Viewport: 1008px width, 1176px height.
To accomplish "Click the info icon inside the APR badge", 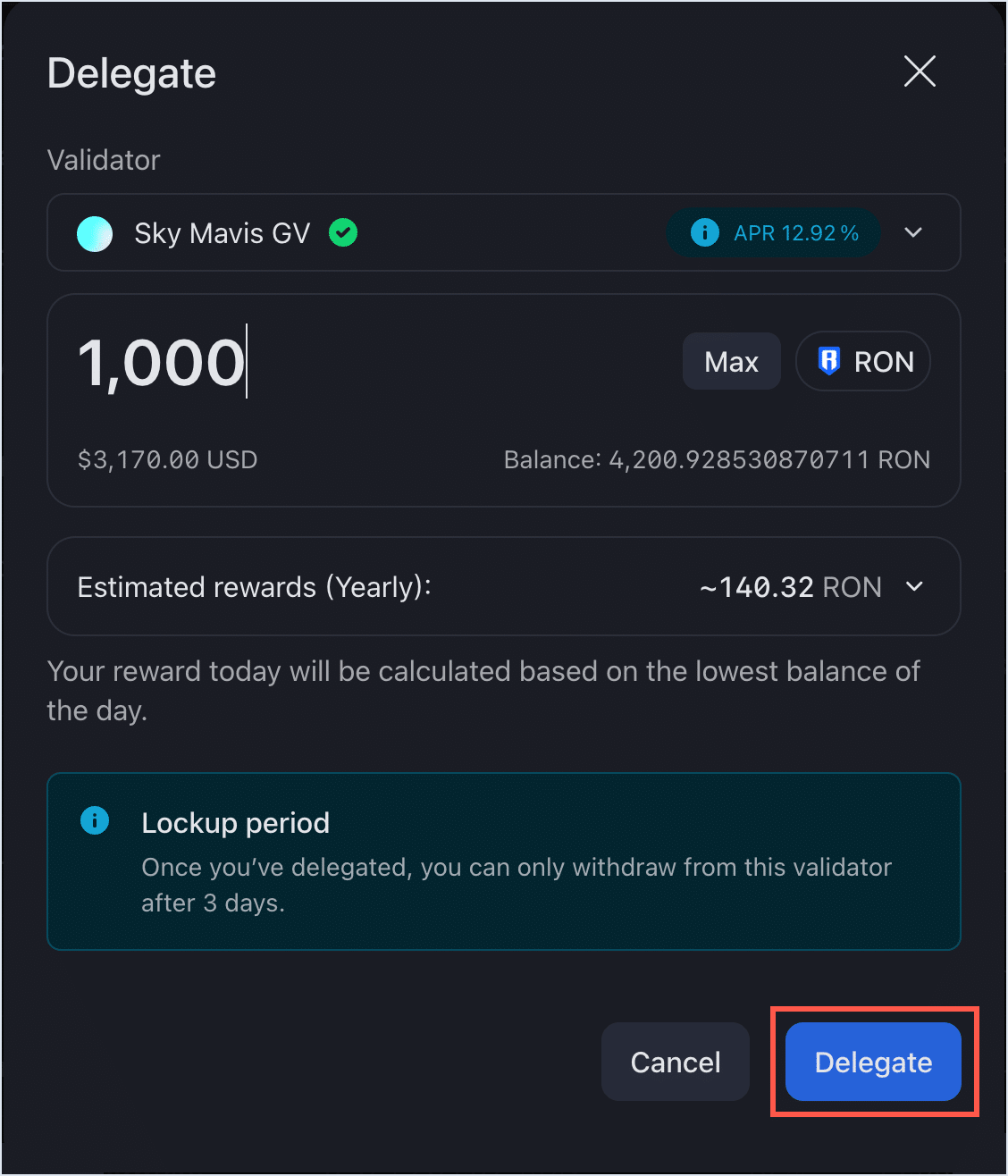I will [x=704, y=232].
